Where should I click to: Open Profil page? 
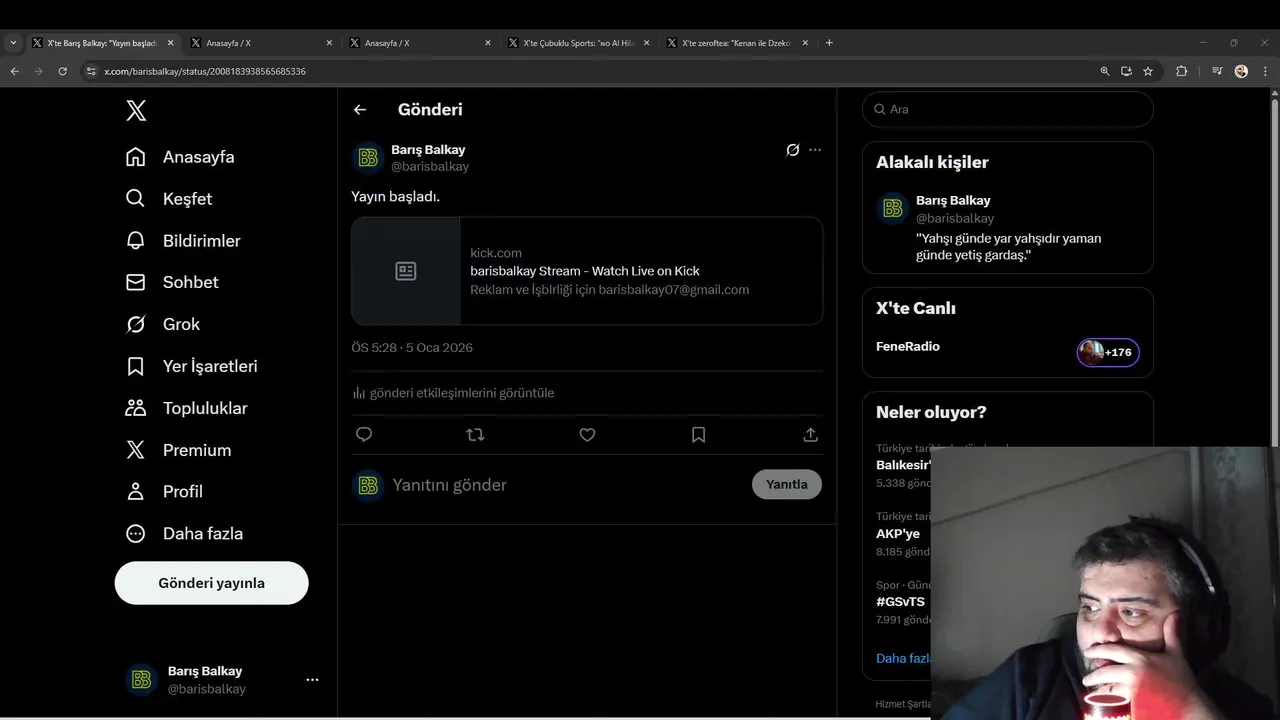pos(164,492)
